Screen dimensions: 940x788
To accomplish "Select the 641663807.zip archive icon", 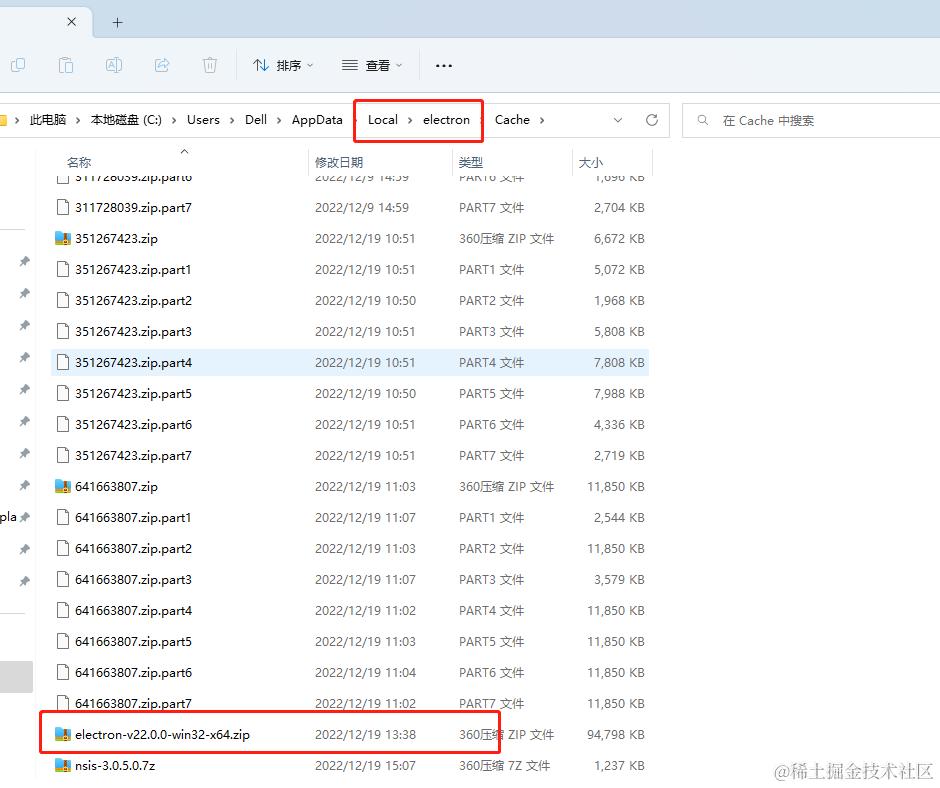I will [63, 486].
